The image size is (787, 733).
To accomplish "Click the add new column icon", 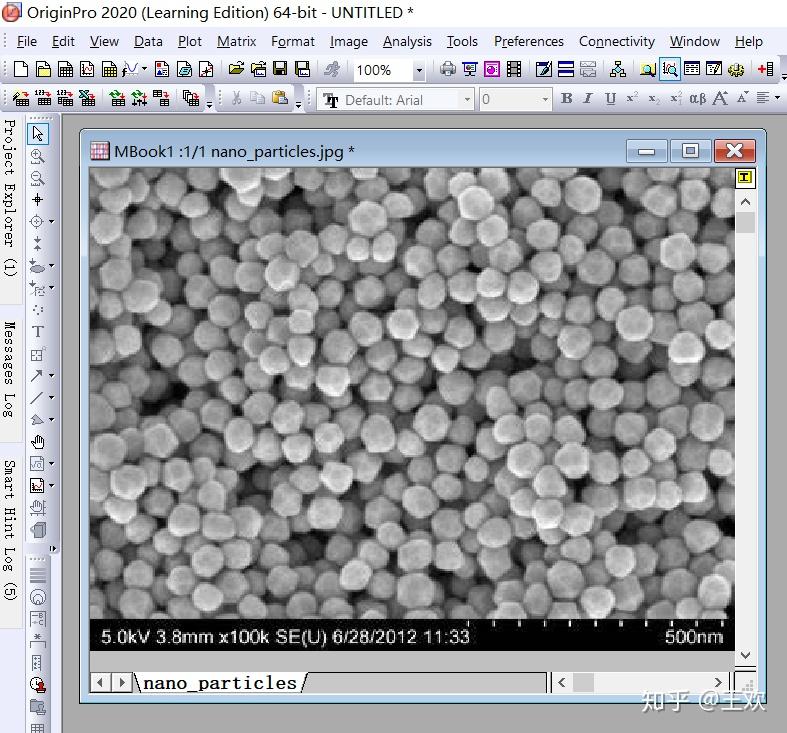I will tap(765, 69).
